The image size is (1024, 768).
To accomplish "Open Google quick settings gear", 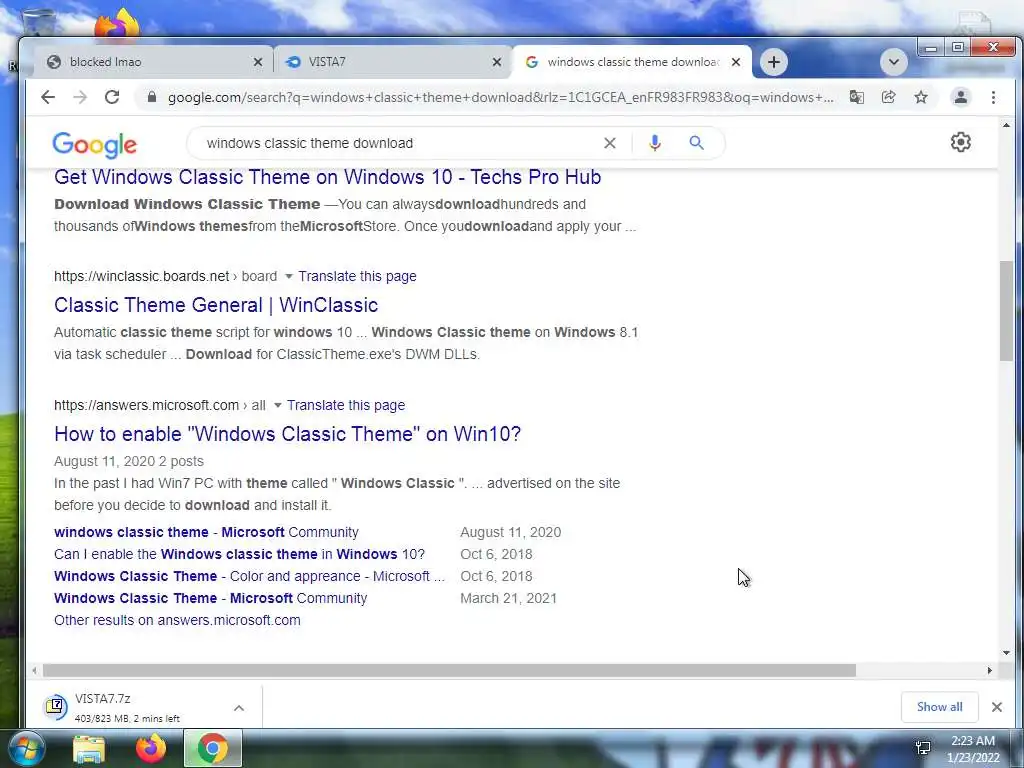I will pyautogui.click(x=960, y=142).
